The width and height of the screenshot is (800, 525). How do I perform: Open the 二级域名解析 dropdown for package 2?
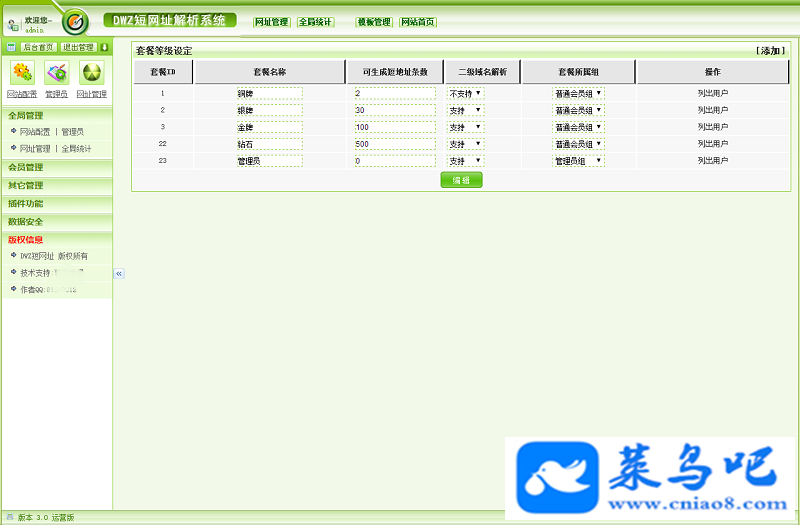point(465,110)
